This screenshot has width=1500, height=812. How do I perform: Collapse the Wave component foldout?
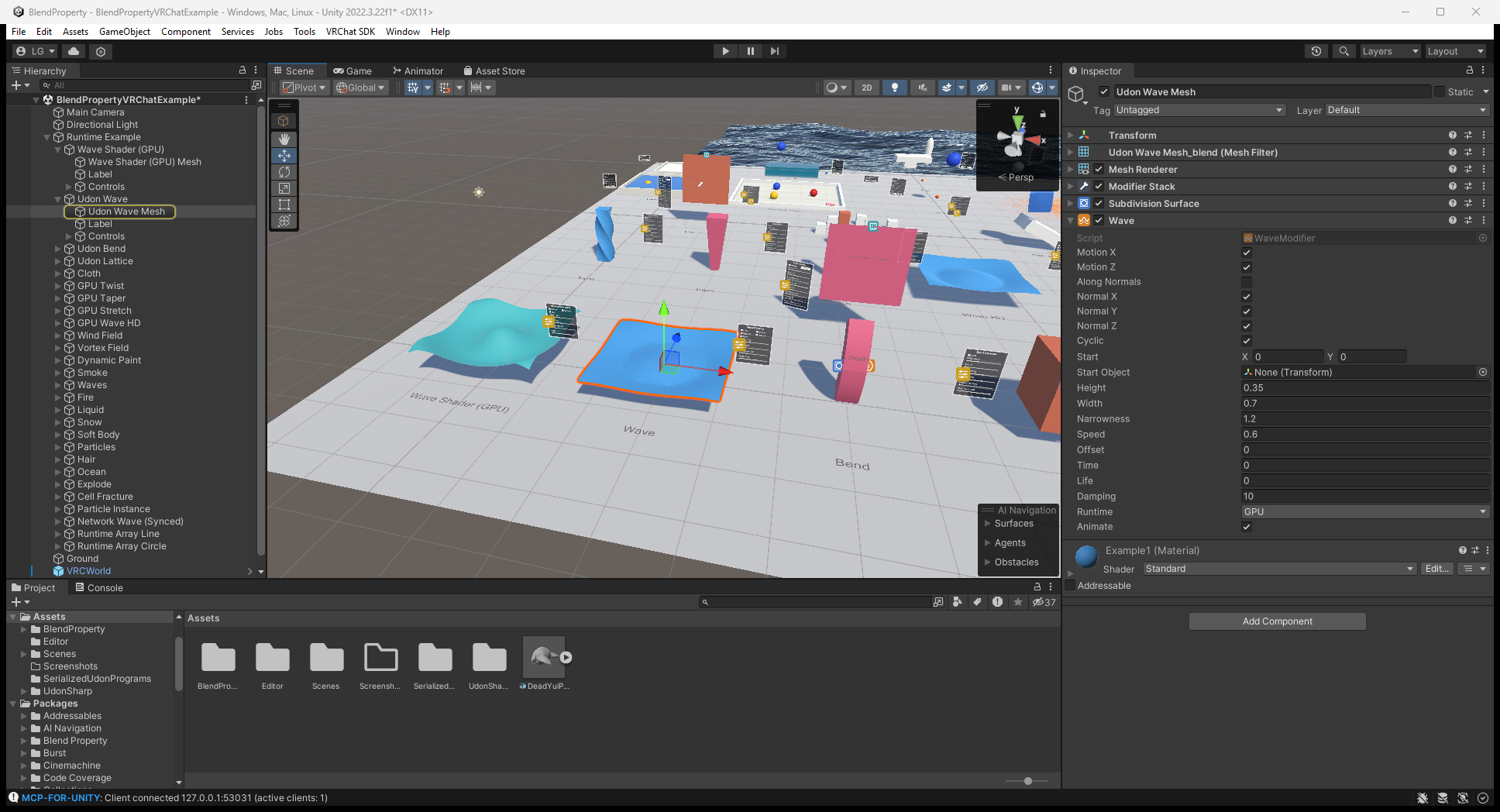tap(1071, 221)
